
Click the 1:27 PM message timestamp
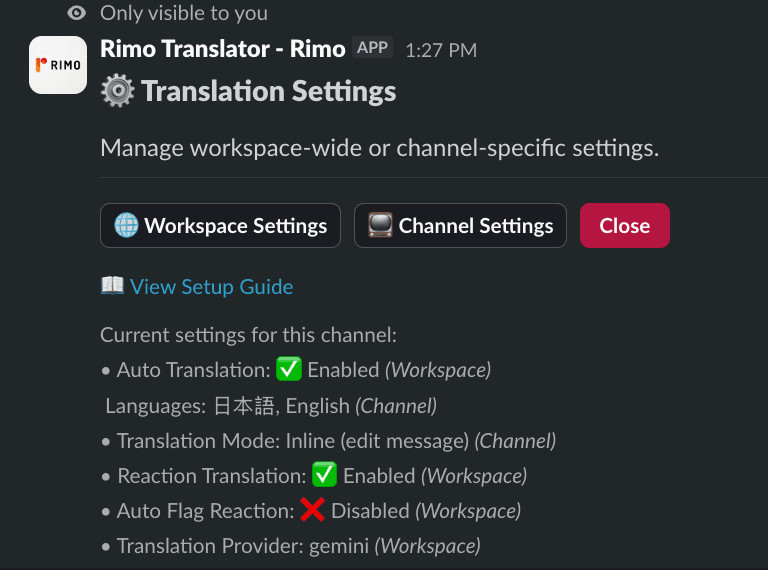coord(441,50)
